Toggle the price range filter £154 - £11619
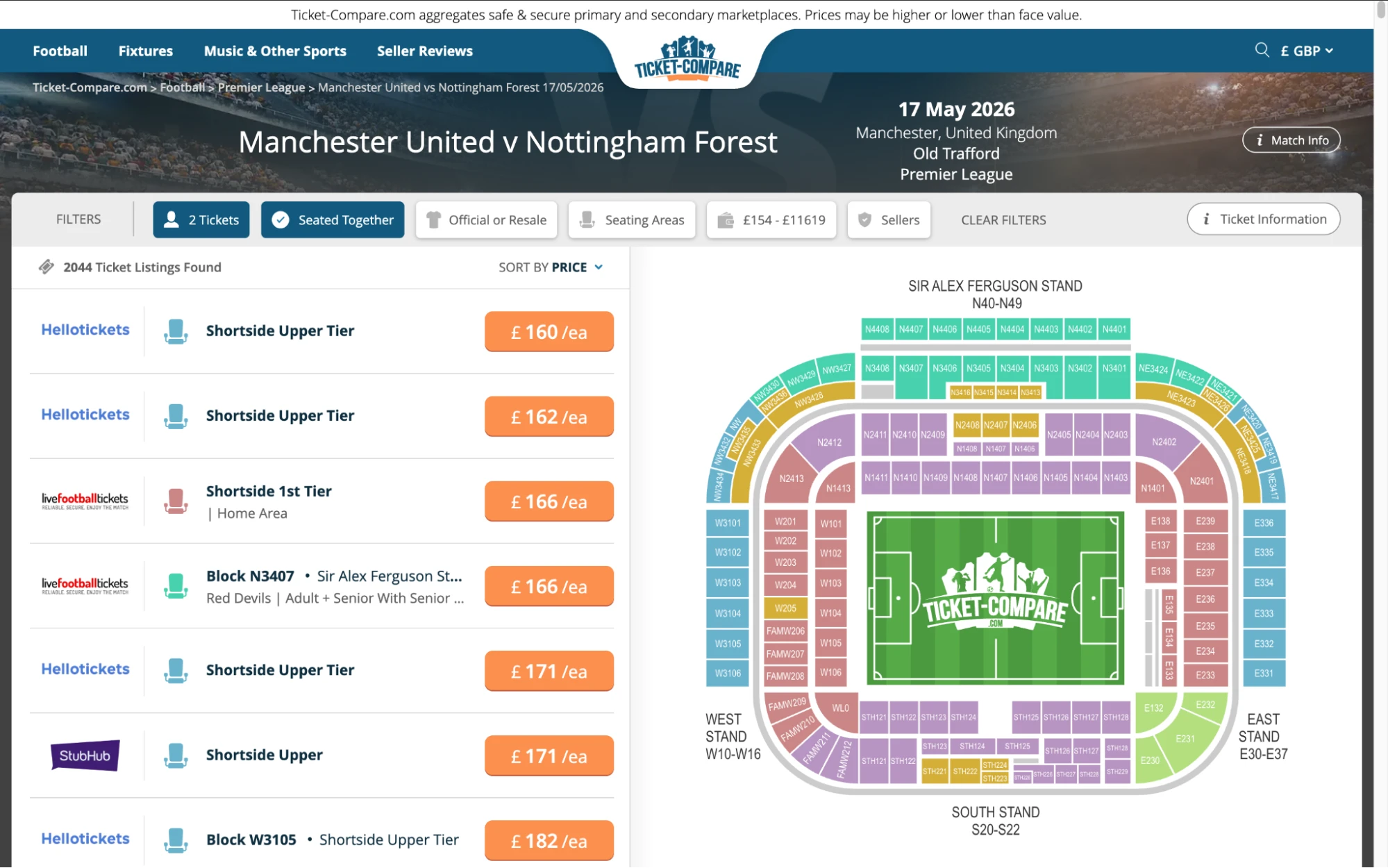1388x868 pixels. click(x=771, y=219)
